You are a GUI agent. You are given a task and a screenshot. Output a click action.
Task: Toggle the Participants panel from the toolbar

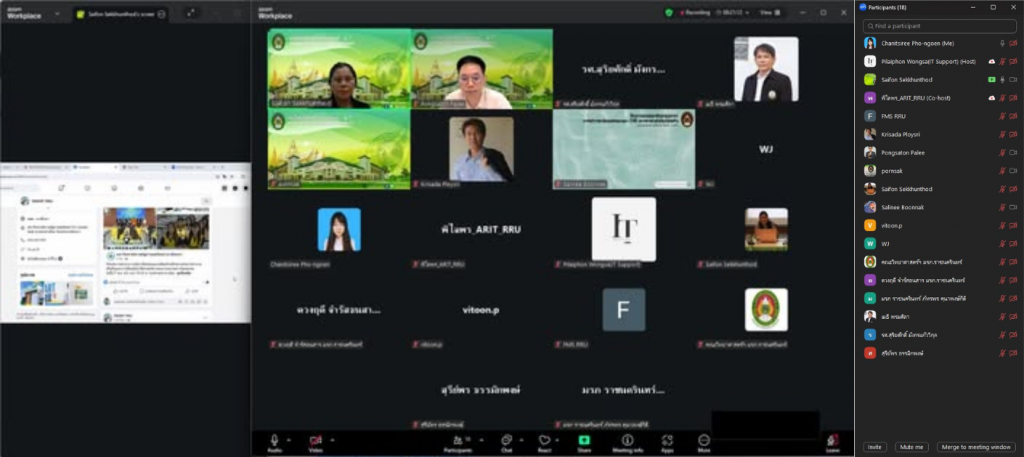tap(458, 440)
